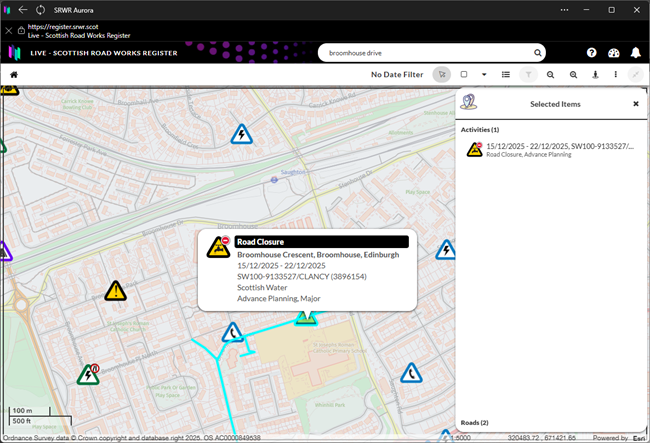Expand the Roads (2) section
The width and height of the screenshot is (650, 443).
(474, 423)
